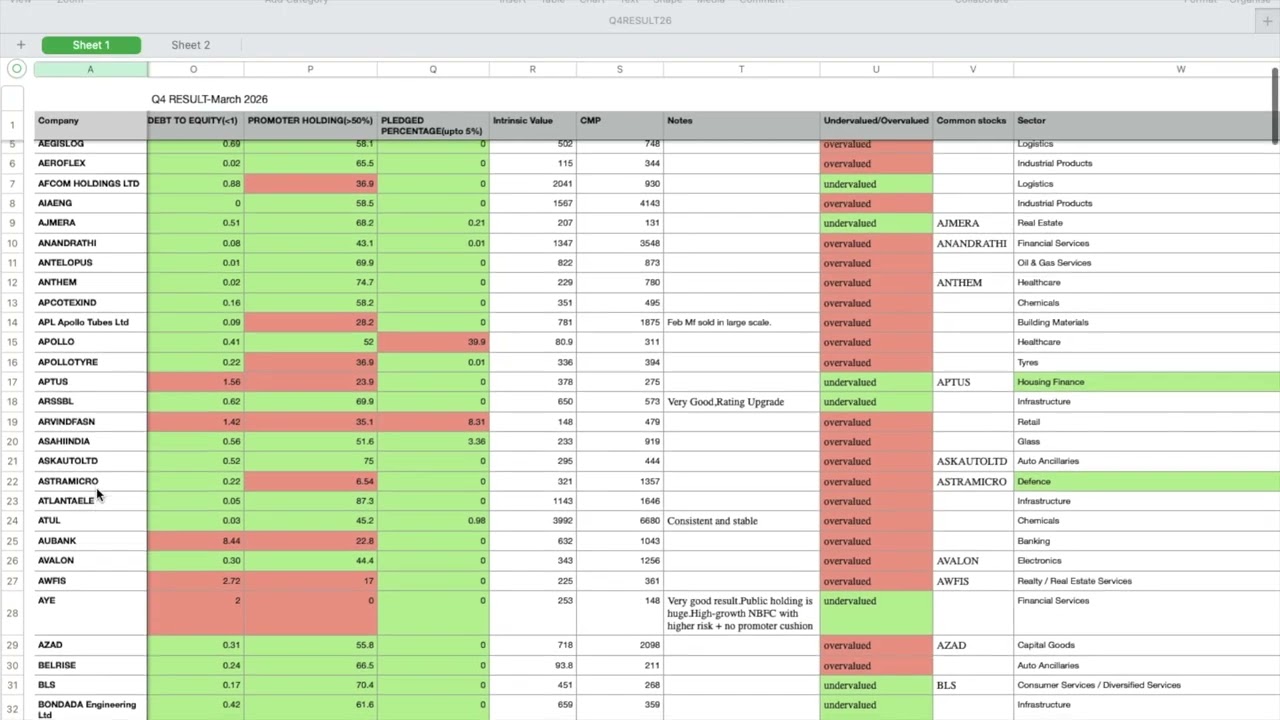Image resolution: width=1280 pixels, height=720 pixels.
Task: Select column S header
Action: point(619,69)
